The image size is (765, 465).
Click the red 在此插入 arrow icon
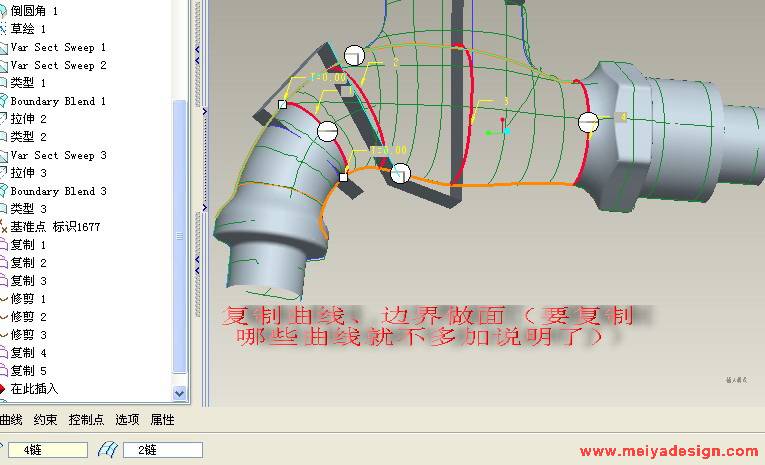[x=2, y=389]
